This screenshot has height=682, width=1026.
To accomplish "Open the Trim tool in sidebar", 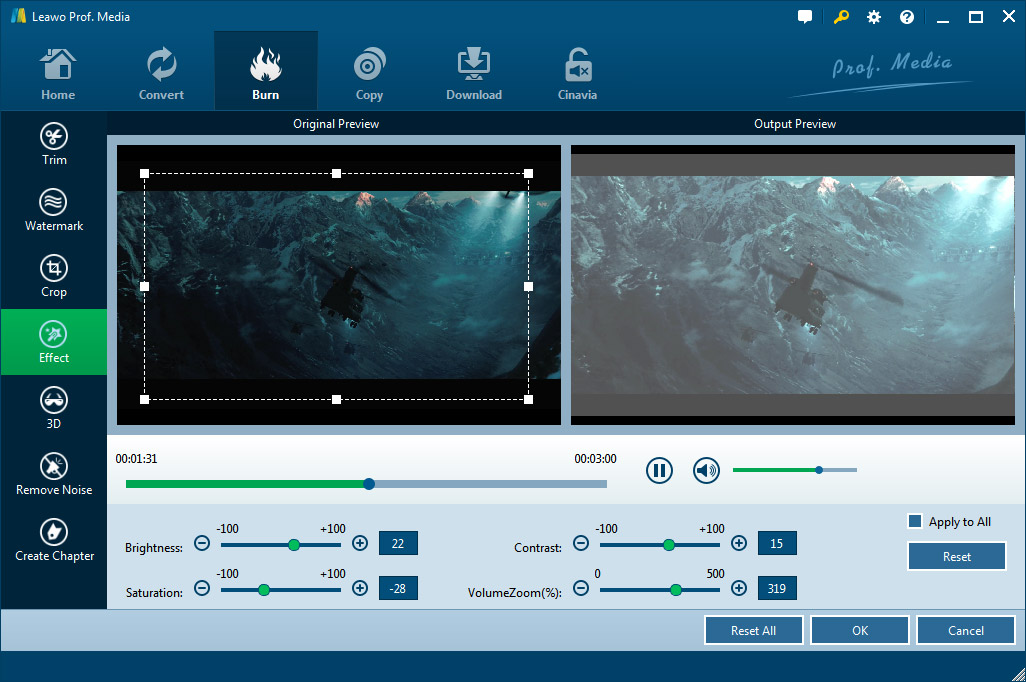I will click(x=54, y=144).
